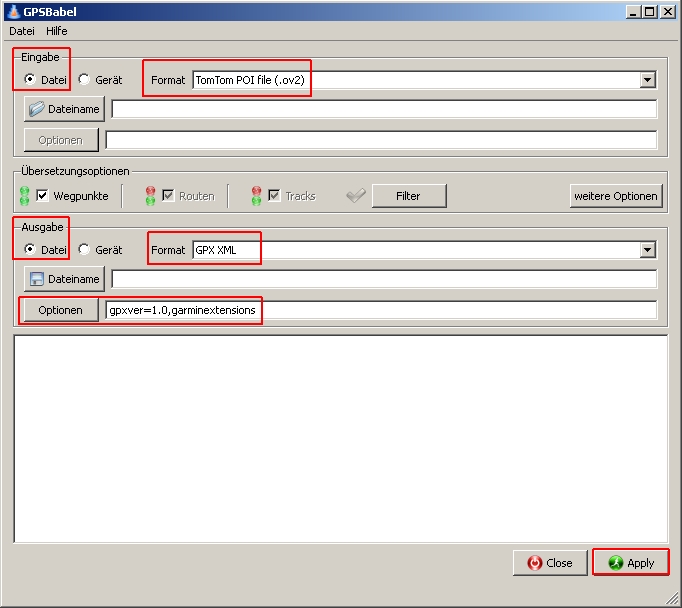Minimize the GPSBabel window
The width and height of the screenshot is (682, 608).
pos(633,12)
